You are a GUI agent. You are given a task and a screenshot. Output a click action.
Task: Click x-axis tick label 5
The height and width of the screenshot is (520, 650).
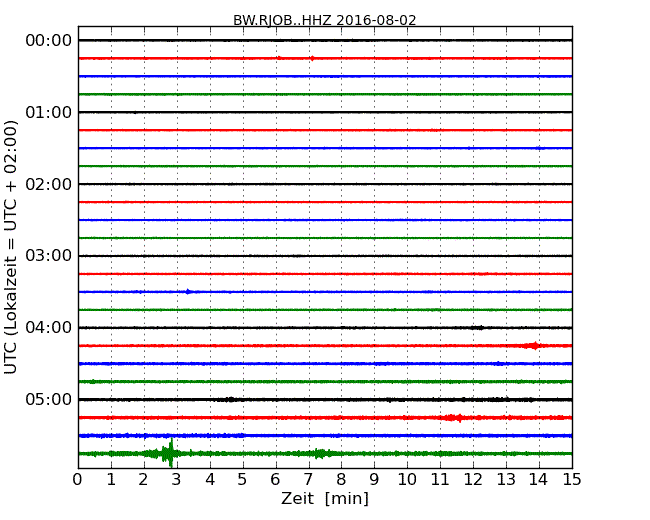tap(242, 480)
